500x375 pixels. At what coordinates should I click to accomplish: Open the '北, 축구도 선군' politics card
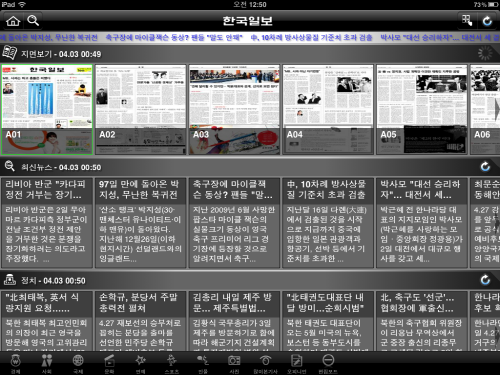tap(422, 321)
